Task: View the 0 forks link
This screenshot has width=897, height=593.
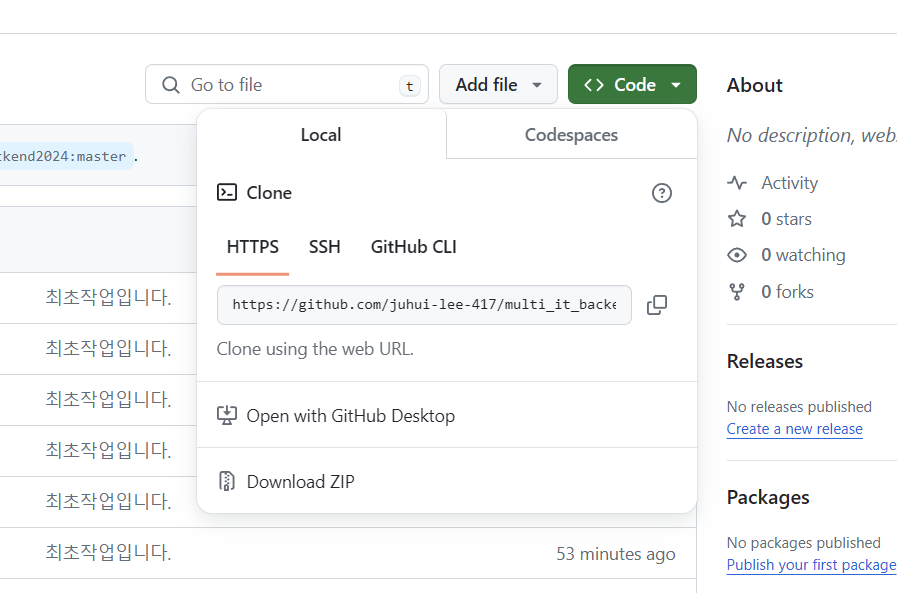Action: (787, 292)
